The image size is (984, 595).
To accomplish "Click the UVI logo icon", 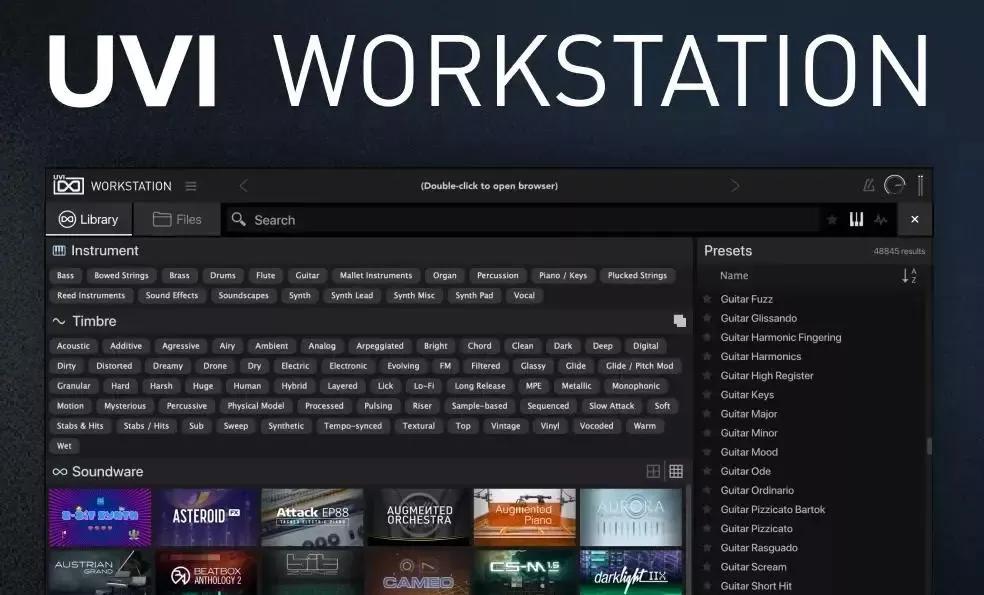I will click(68, 185).
